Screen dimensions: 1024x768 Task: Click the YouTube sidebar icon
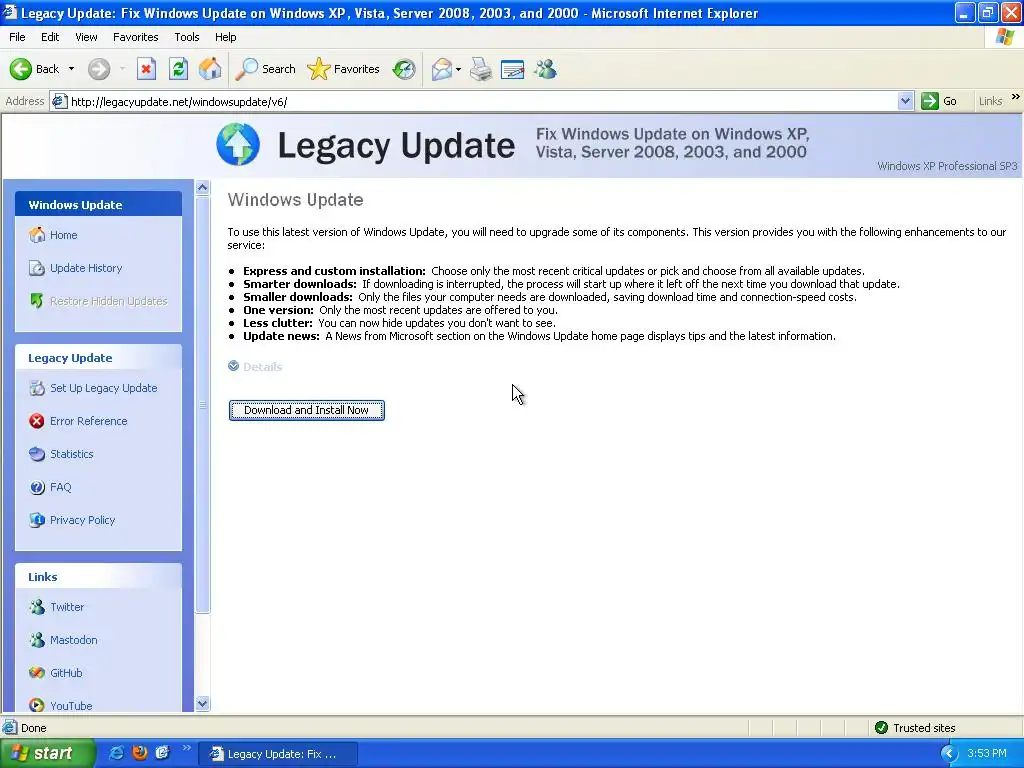37,705
